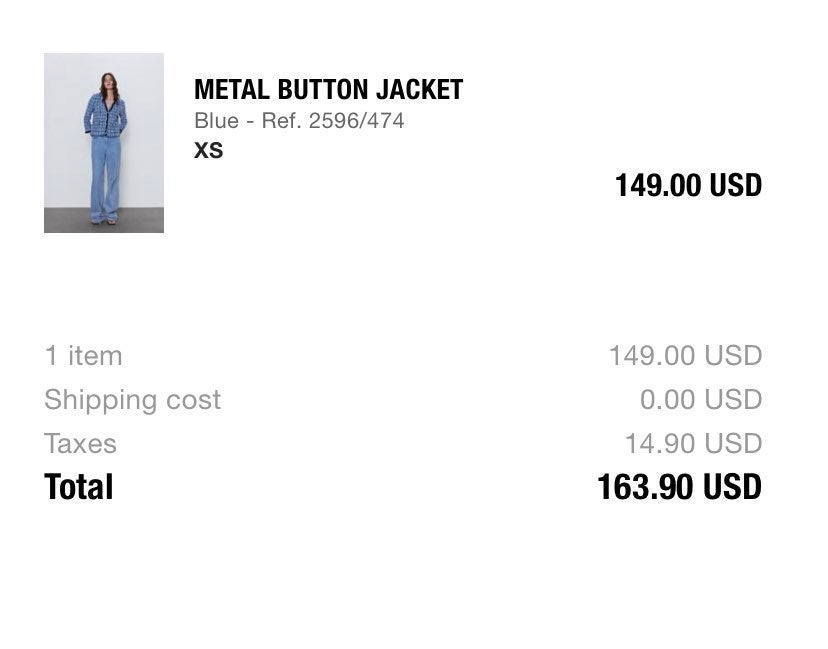Click the light blue jeans in the photo
Image resolution: width=828 pixels, height=649 pixels.
[105, 178]
